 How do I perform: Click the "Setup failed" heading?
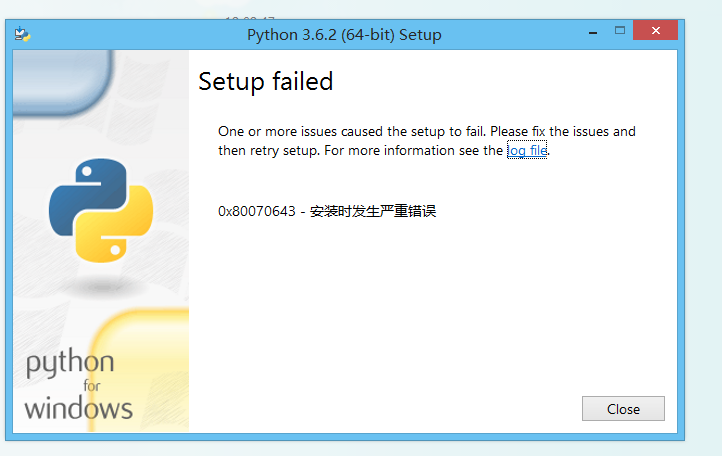(x=265, y=82)
